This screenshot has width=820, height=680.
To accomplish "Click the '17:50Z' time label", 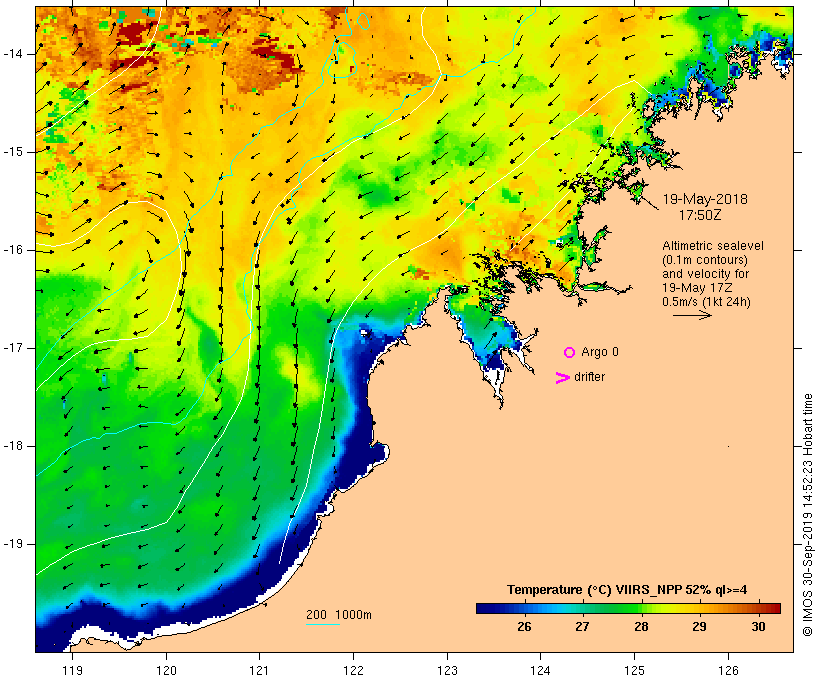I will (x=700, y=215).
